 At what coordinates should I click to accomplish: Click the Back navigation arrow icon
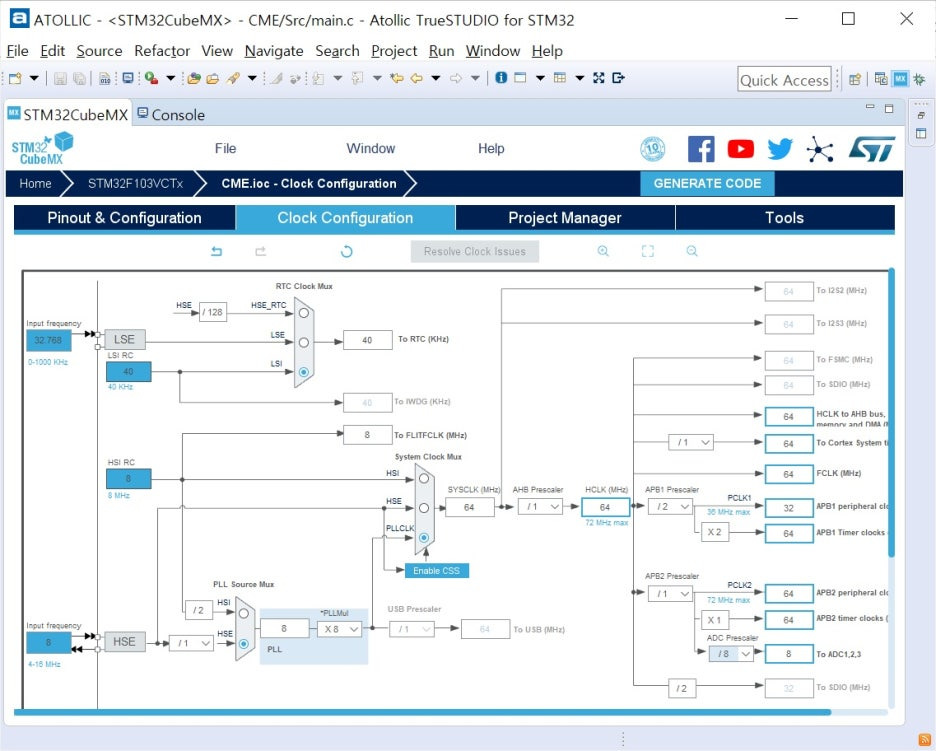tap(417, 78)
